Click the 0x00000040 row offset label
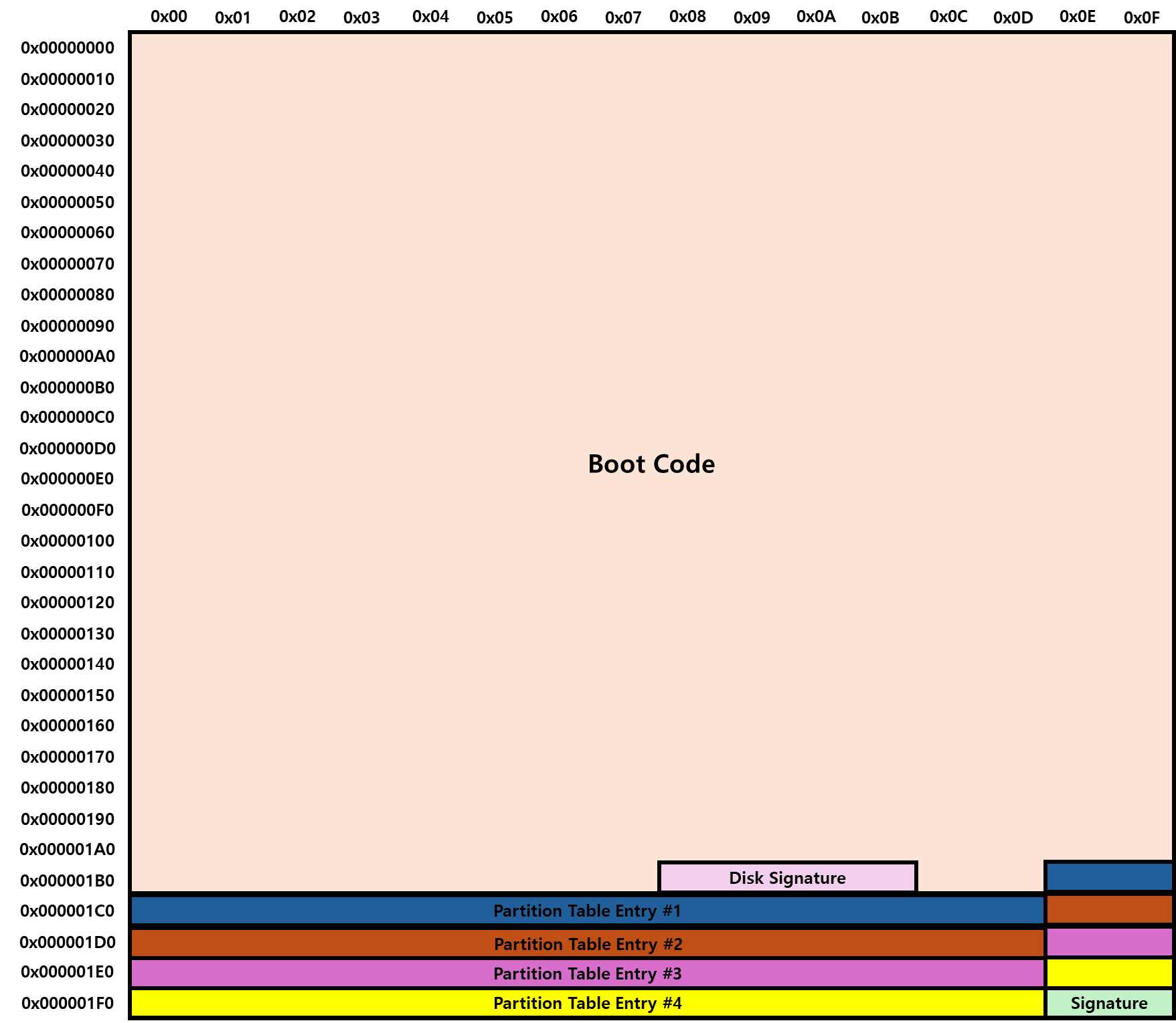Screen dimensions: 1176x1023 tap(68, 171)
